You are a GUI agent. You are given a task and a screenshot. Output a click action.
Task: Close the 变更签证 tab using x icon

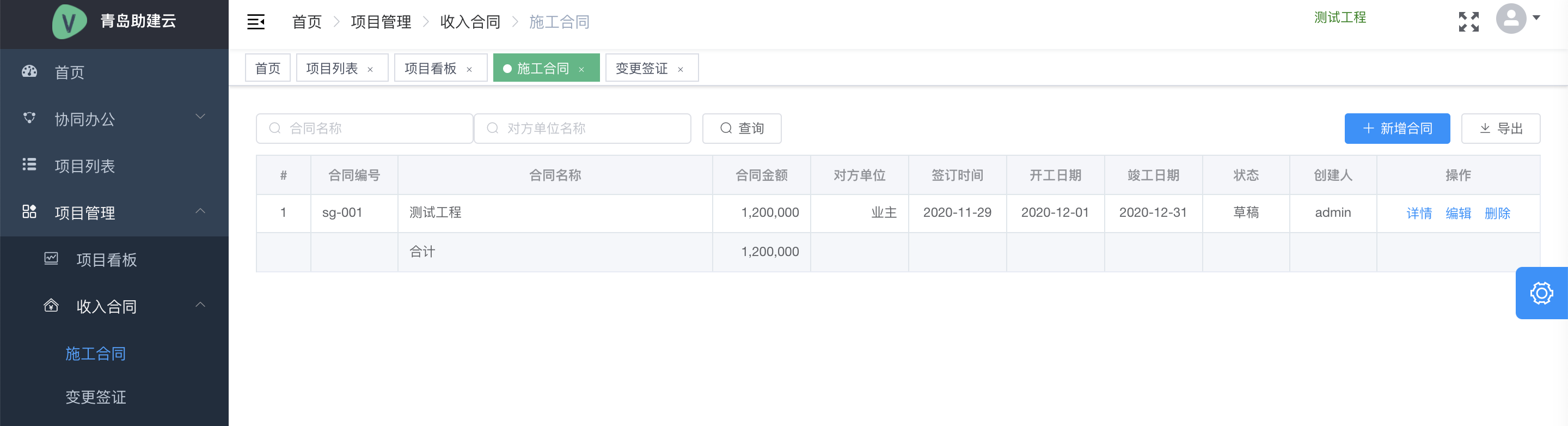coord(681,70)
